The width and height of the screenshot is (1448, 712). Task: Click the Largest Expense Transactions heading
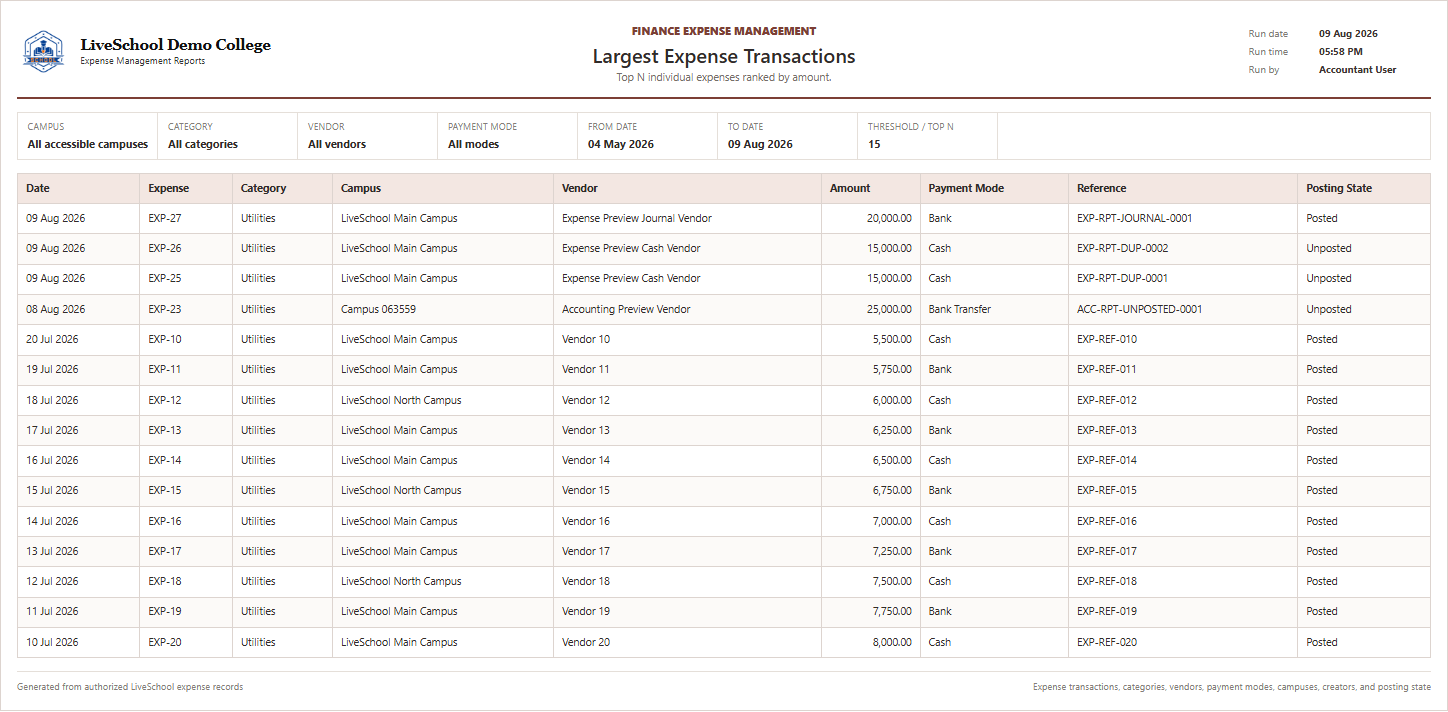pos(724,57)
